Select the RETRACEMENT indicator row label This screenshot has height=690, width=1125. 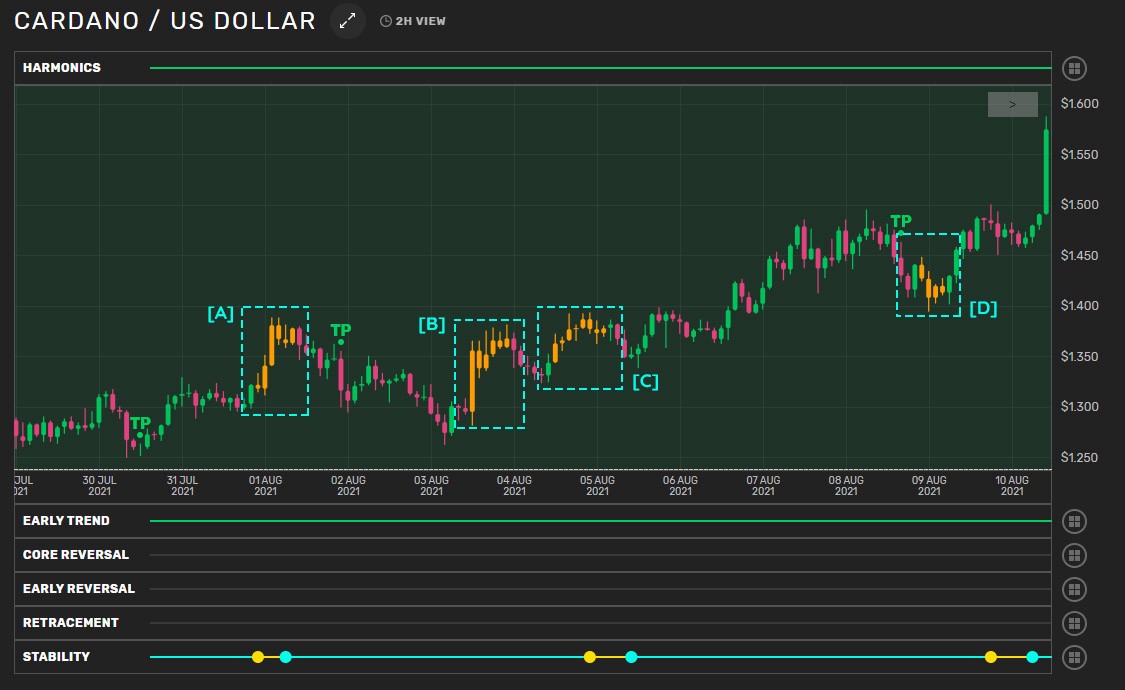click(x=70, y=623)
